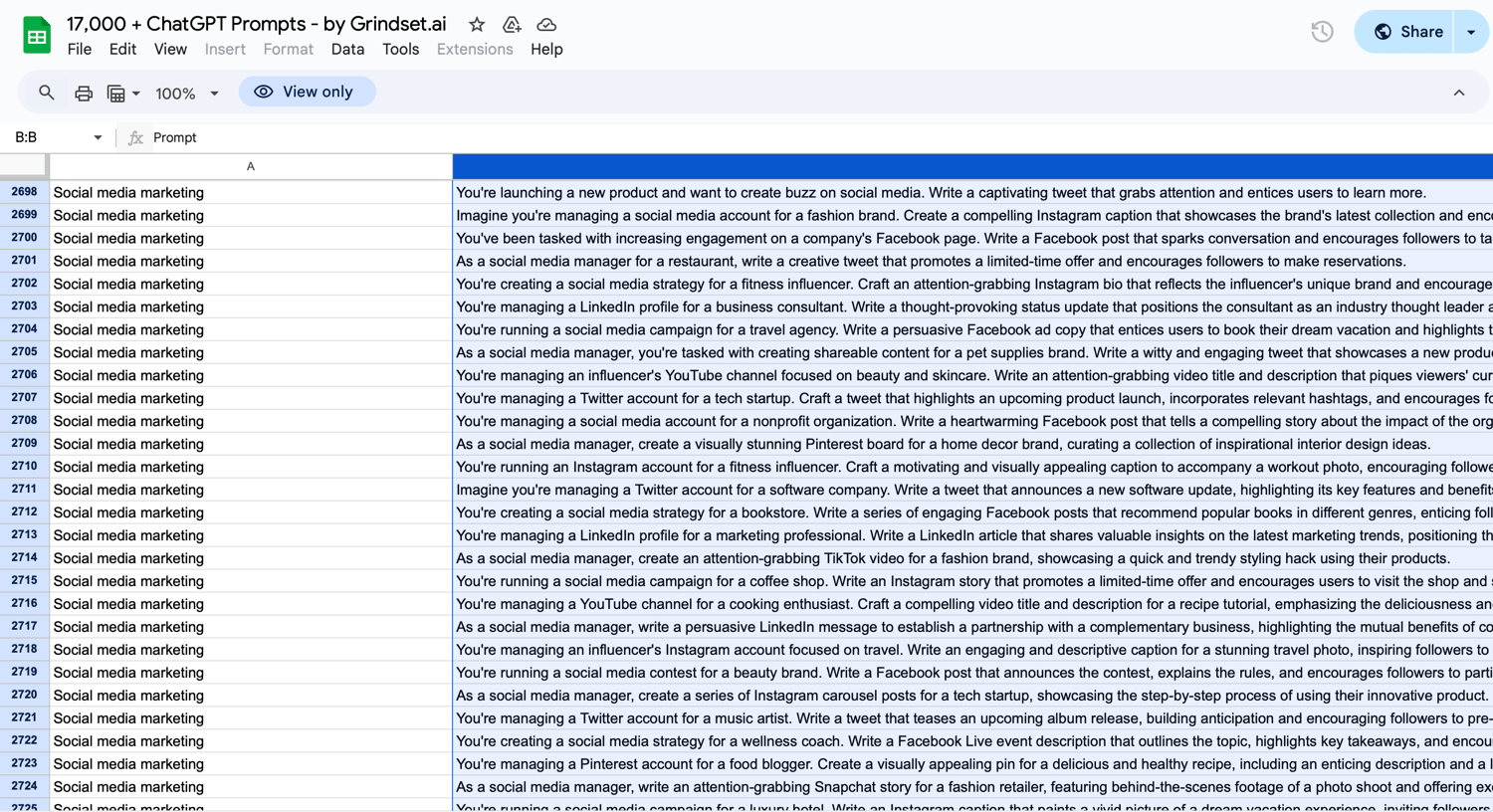Open the Share options dropdown arrow

(x=1471, y=32)
